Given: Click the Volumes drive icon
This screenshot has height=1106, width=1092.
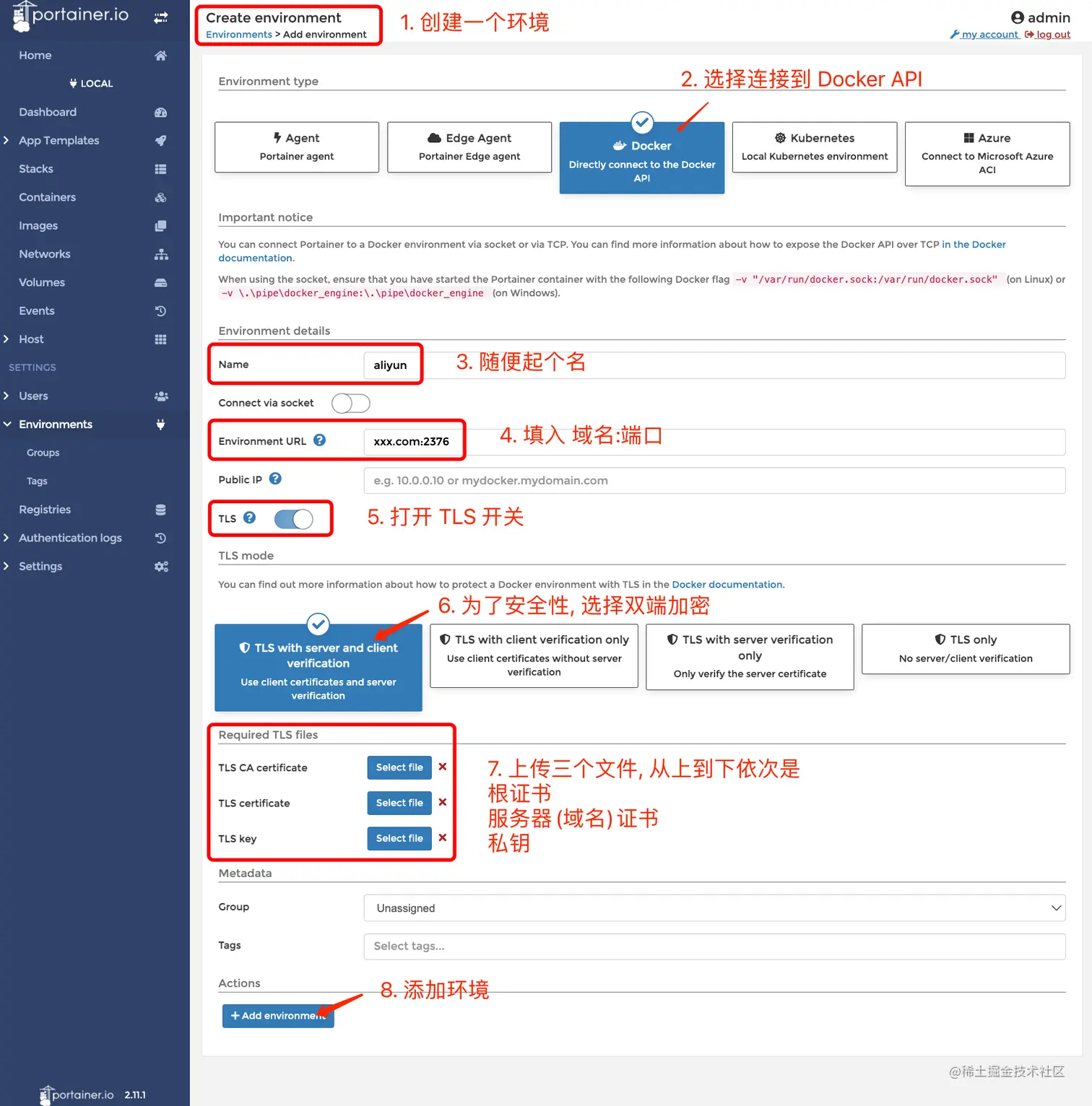Looking at the screenshot, I should point(161,282).
